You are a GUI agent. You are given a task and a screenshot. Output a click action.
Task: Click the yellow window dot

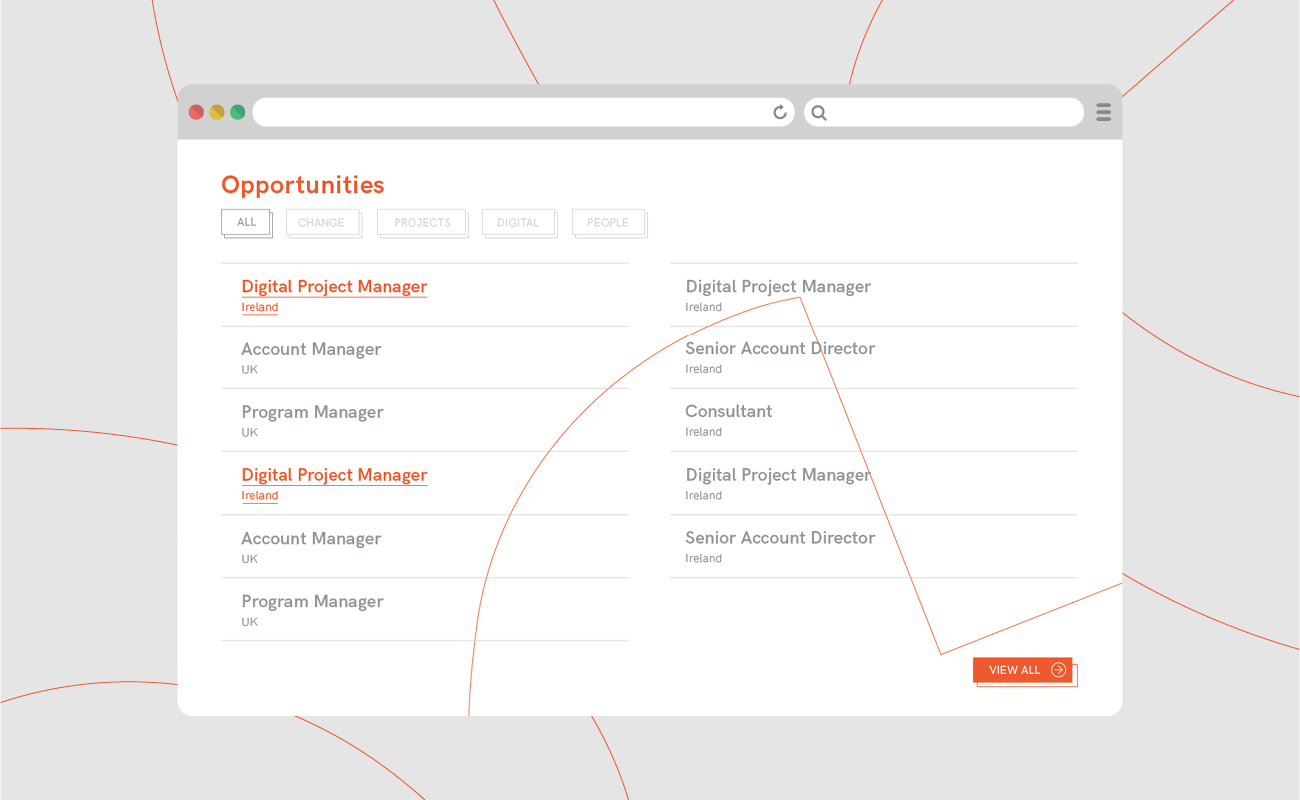tap(217, 112)
